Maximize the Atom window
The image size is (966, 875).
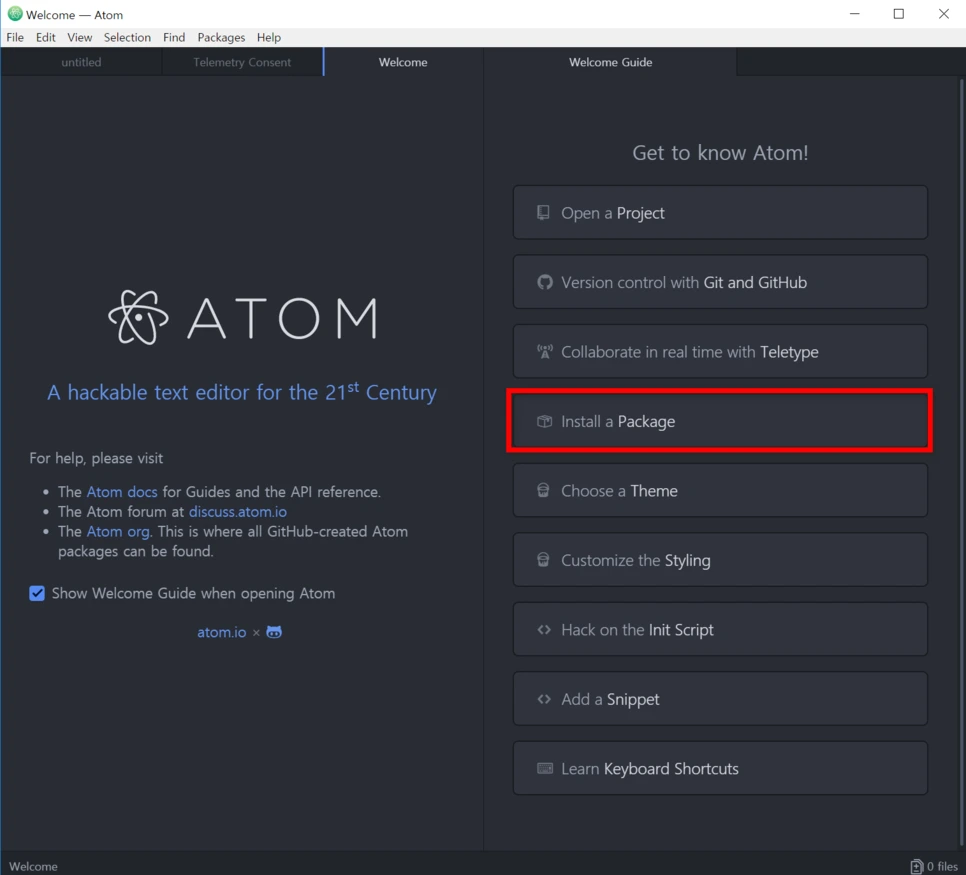899,14
